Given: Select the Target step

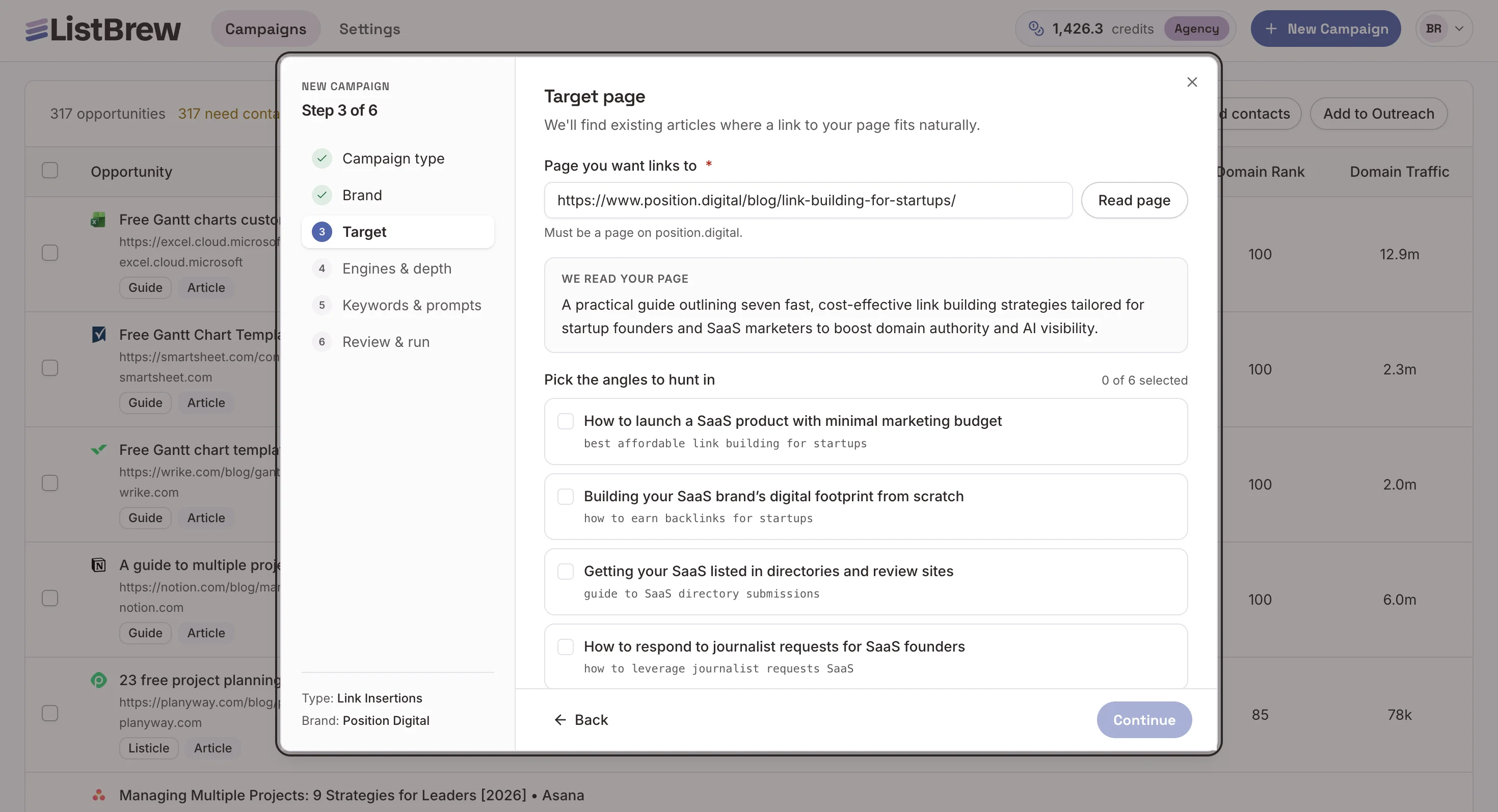Looking at the screenshot, I should pyautogui.click(x=398, y=231).
